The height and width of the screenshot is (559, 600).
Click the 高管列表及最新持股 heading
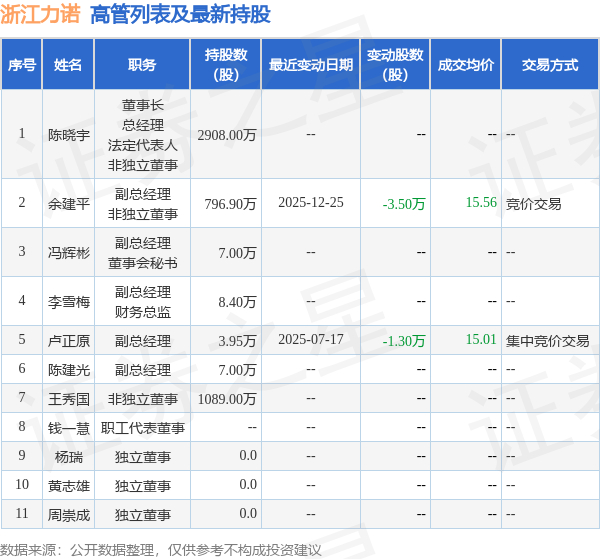[x=180, y=15]
